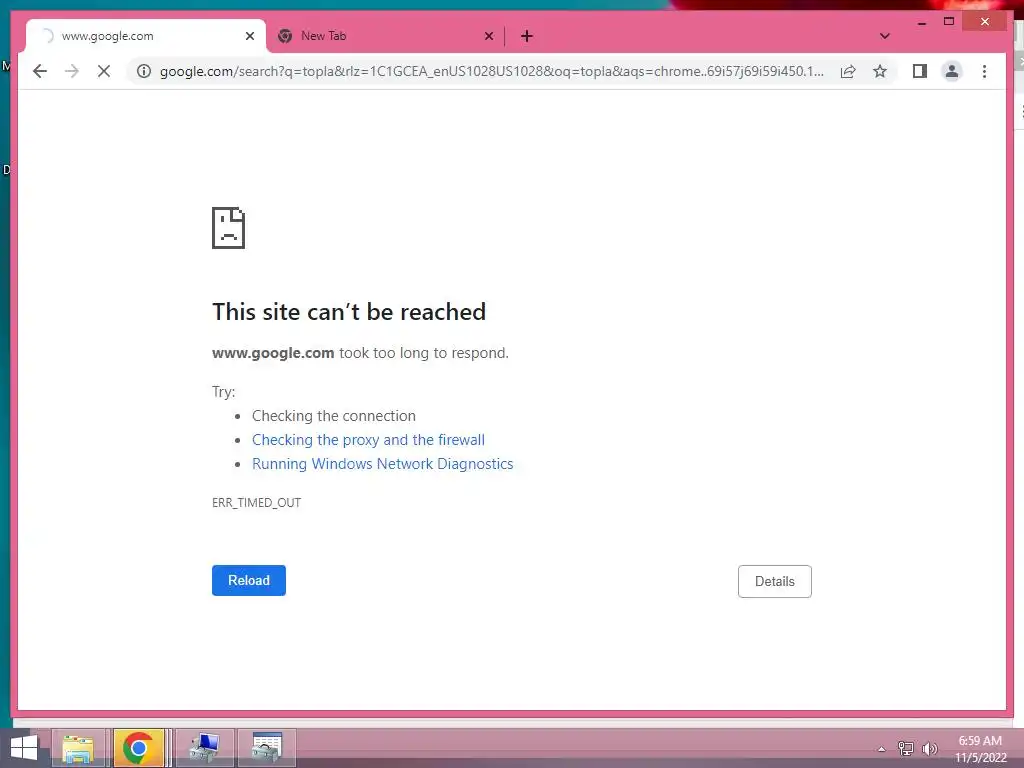Open the Chrome side panel
This screenshot has height=768, width=1024.
[x=920, y=71]
